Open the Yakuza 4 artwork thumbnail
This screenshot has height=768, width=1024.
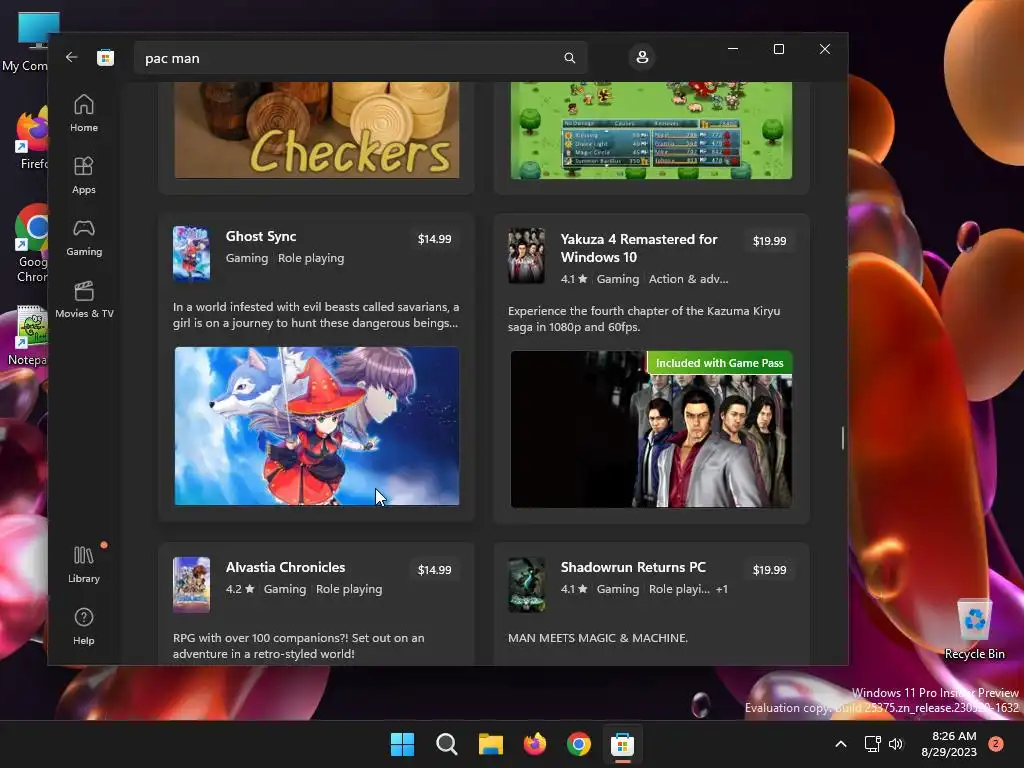point(651,429)
